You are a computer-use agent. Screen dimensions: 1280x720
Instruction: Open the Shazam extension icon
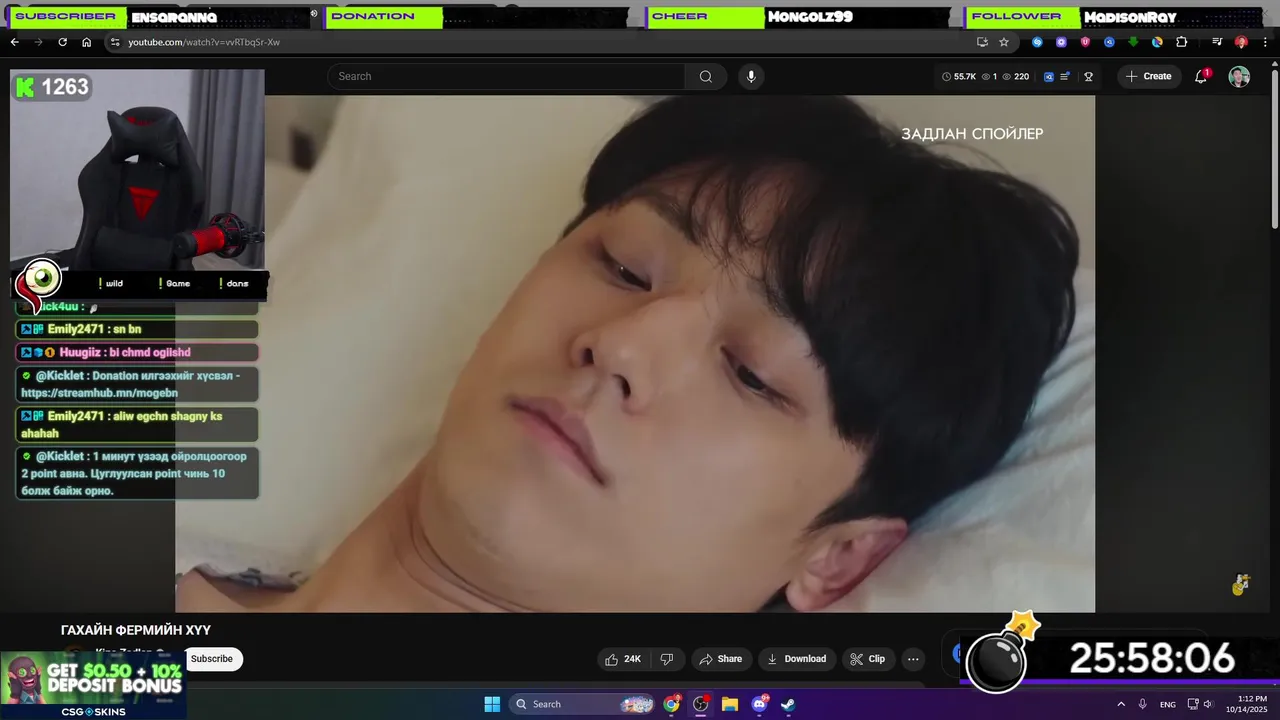(1037, 42)
